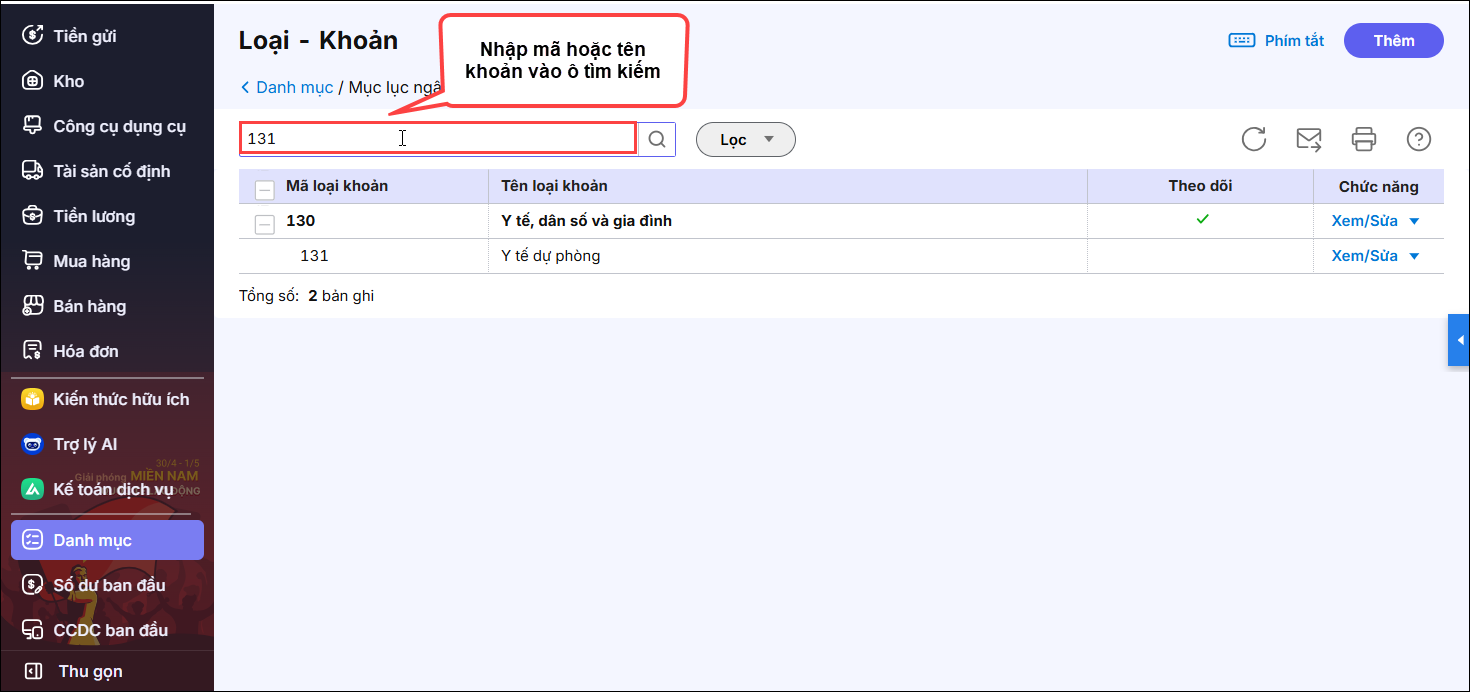Click the keyboard icon beside Phím tắt
The image size is (1470, 692).
(x=1241, y=40)
